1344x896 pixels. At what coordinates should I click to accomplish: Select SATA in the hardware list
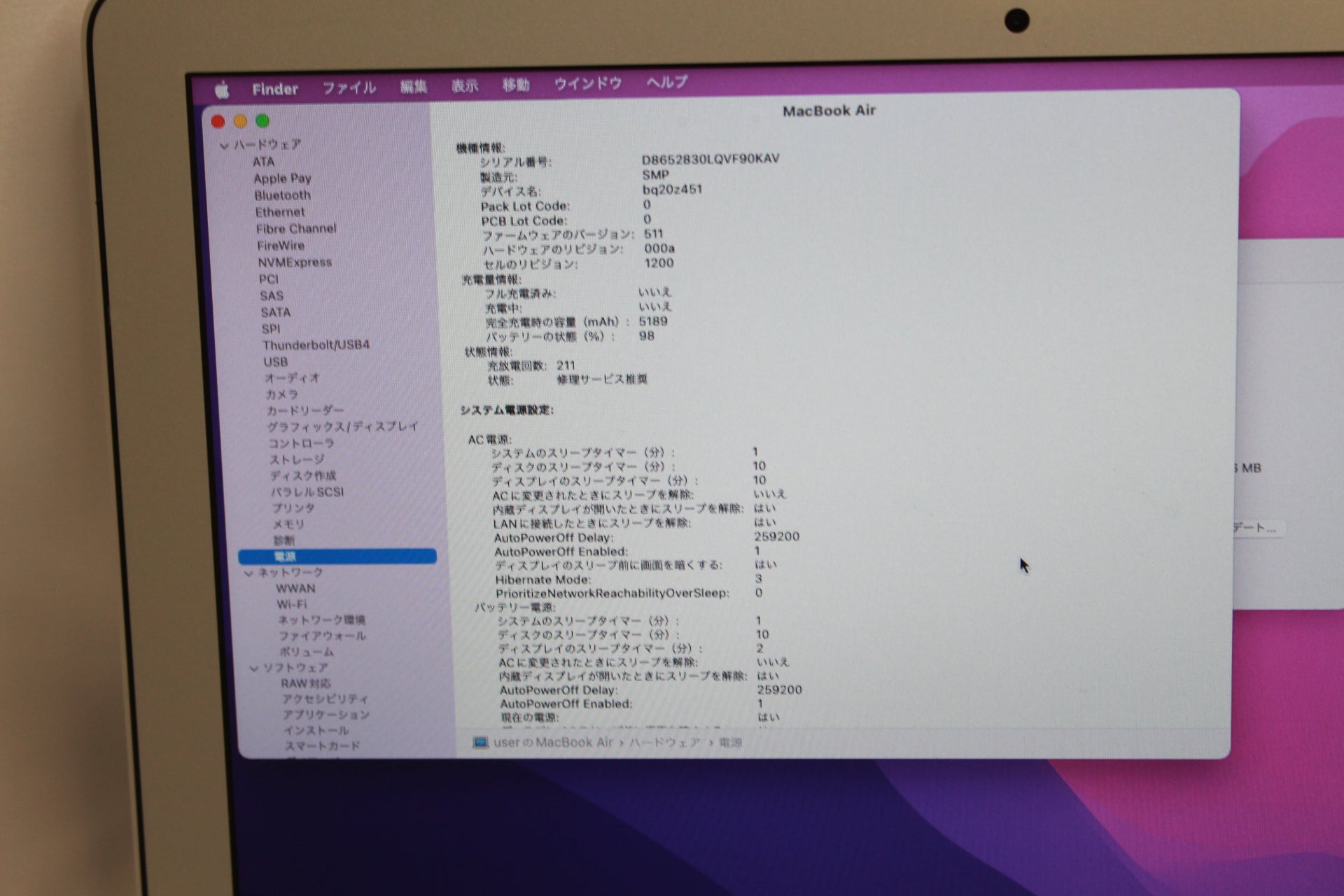click(x=275, y=312)
